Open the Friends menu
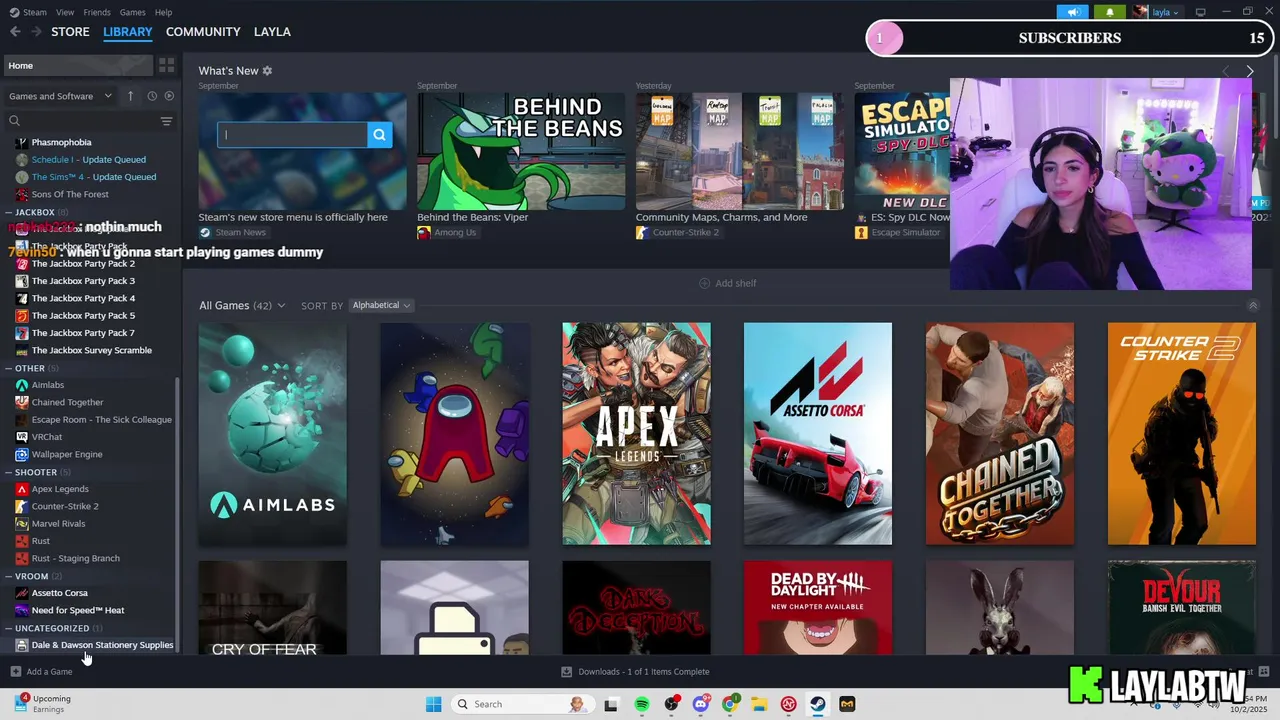 (97, 12)
